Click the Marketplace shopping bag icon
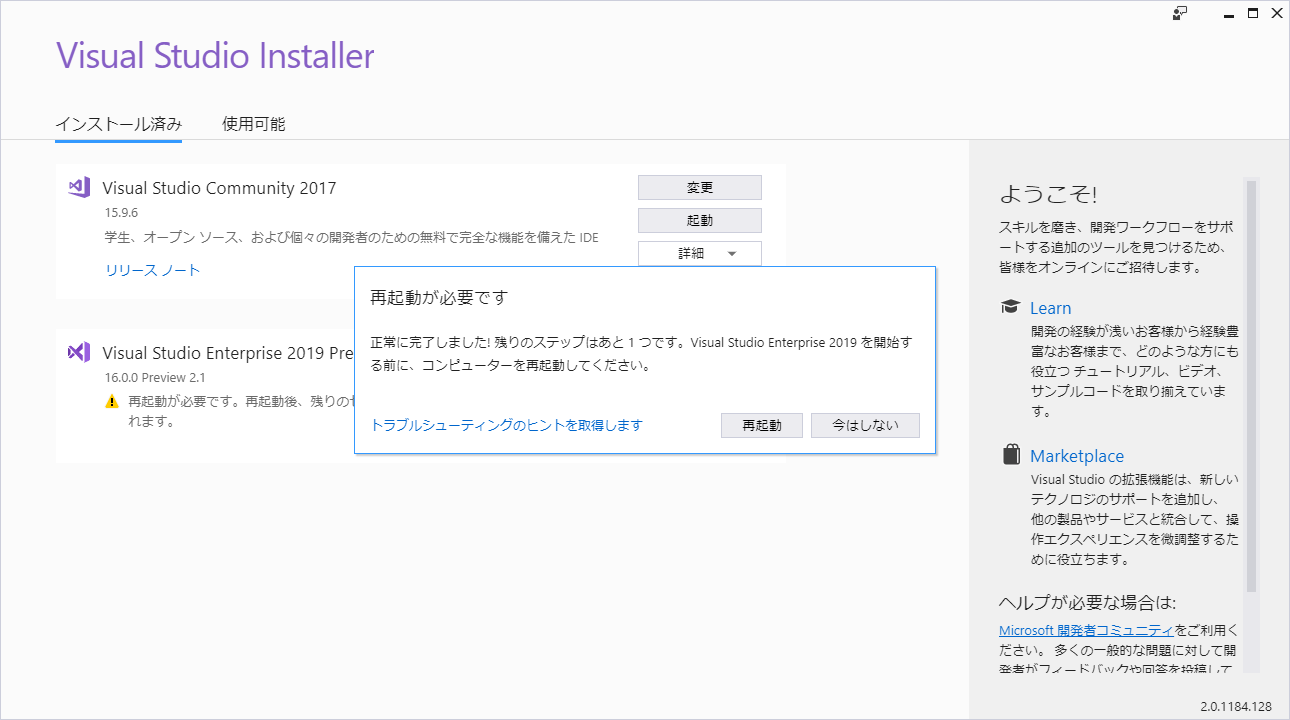The width and height of the screenshot is (1290, 720). click(x=1009, y=455)
